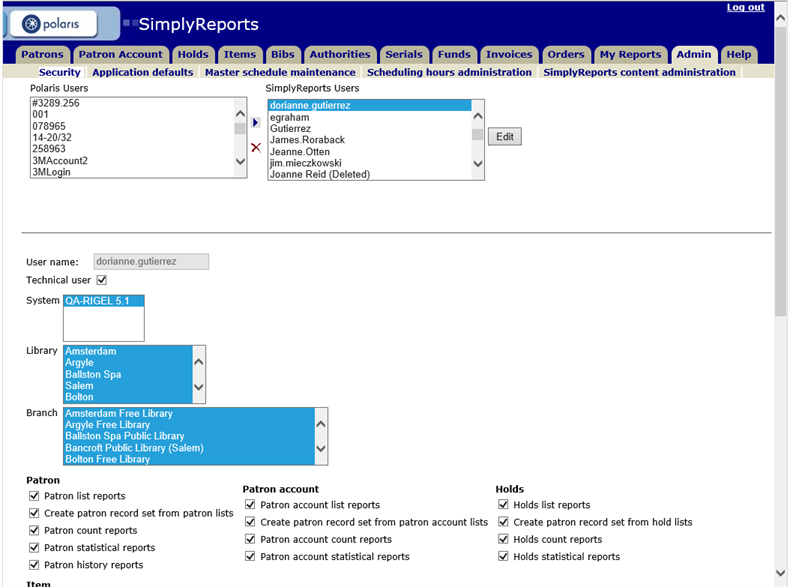The width and height of the screenshot is (790, 587).
Task: Click the Polaris logo
Action: (53, 24)
